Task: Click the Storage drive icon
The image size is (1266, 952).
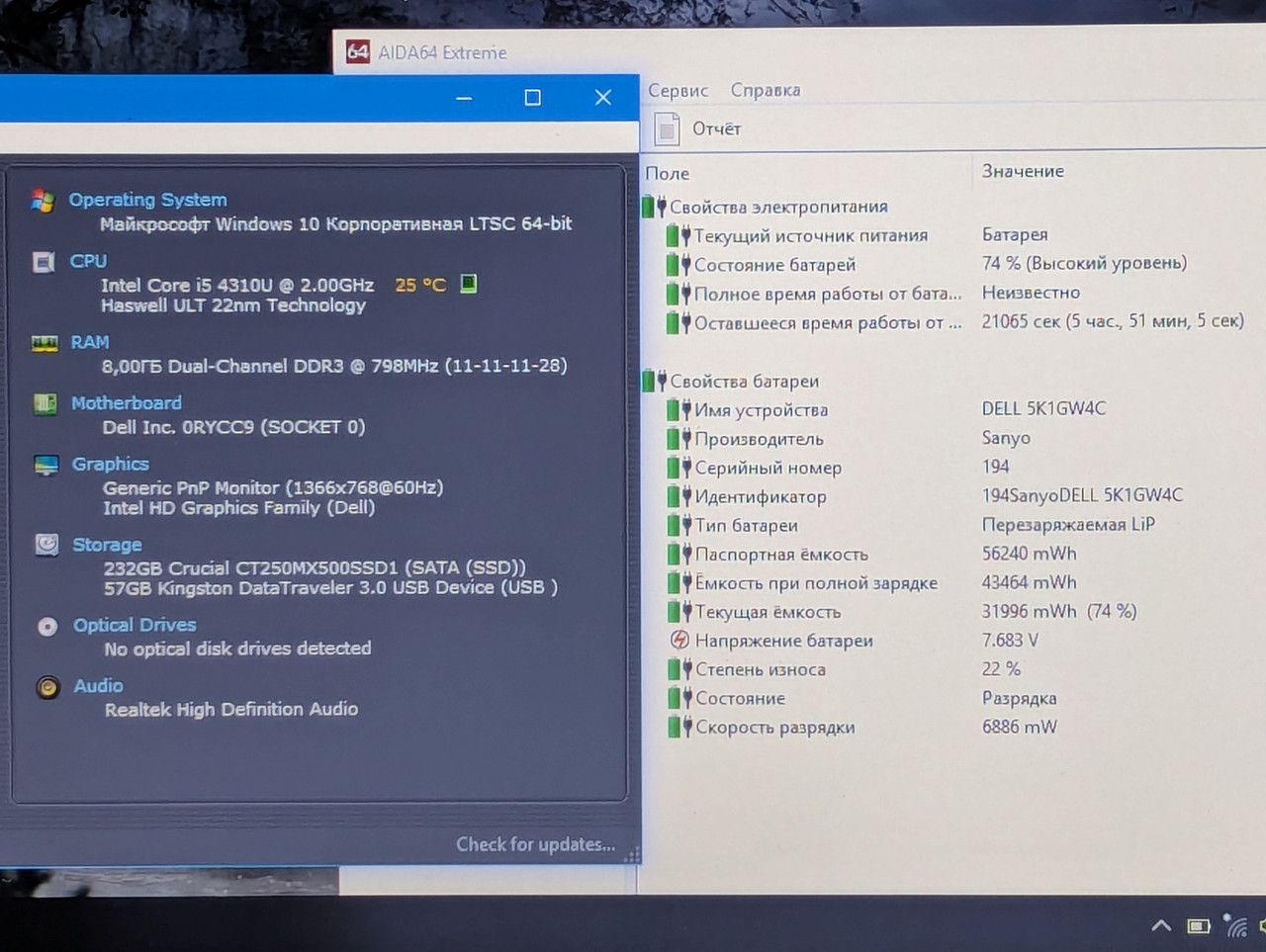Action: [x=46, y=545]
